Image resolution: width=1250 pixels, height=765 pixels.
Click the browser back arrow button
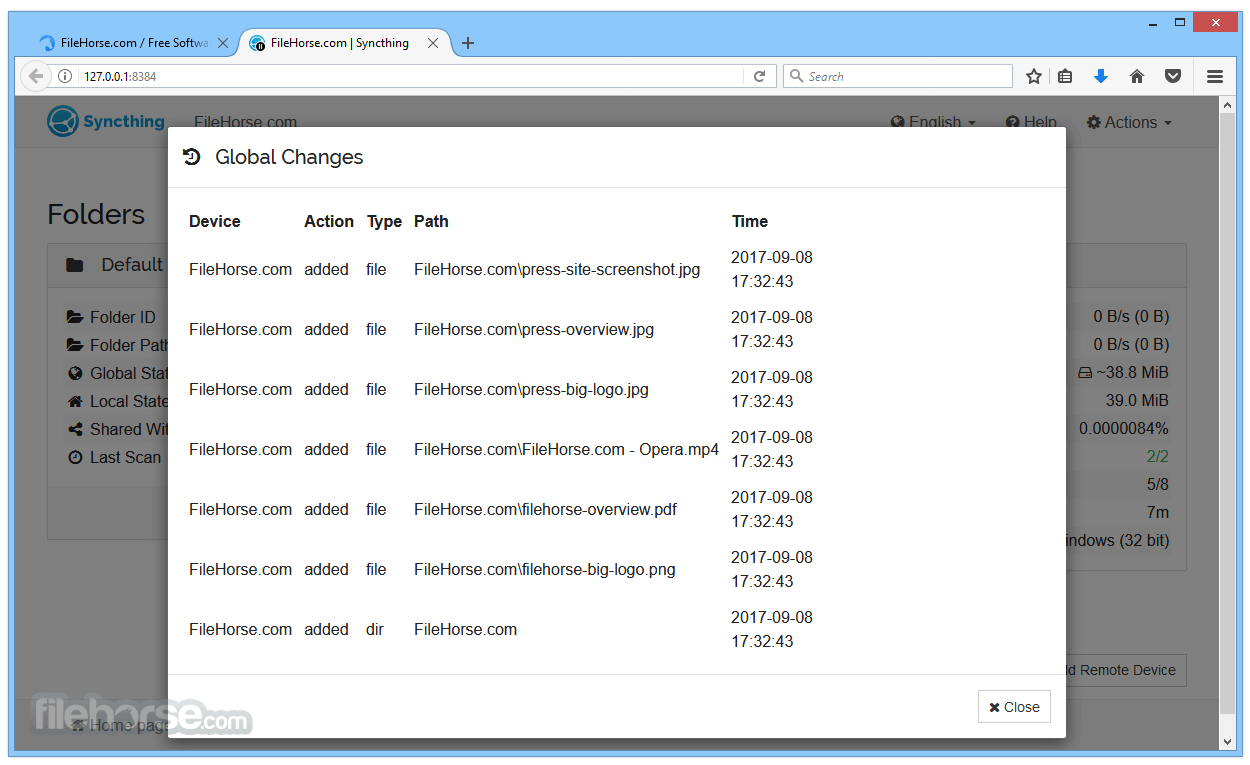pyautogui.click(x=36, y=76)
